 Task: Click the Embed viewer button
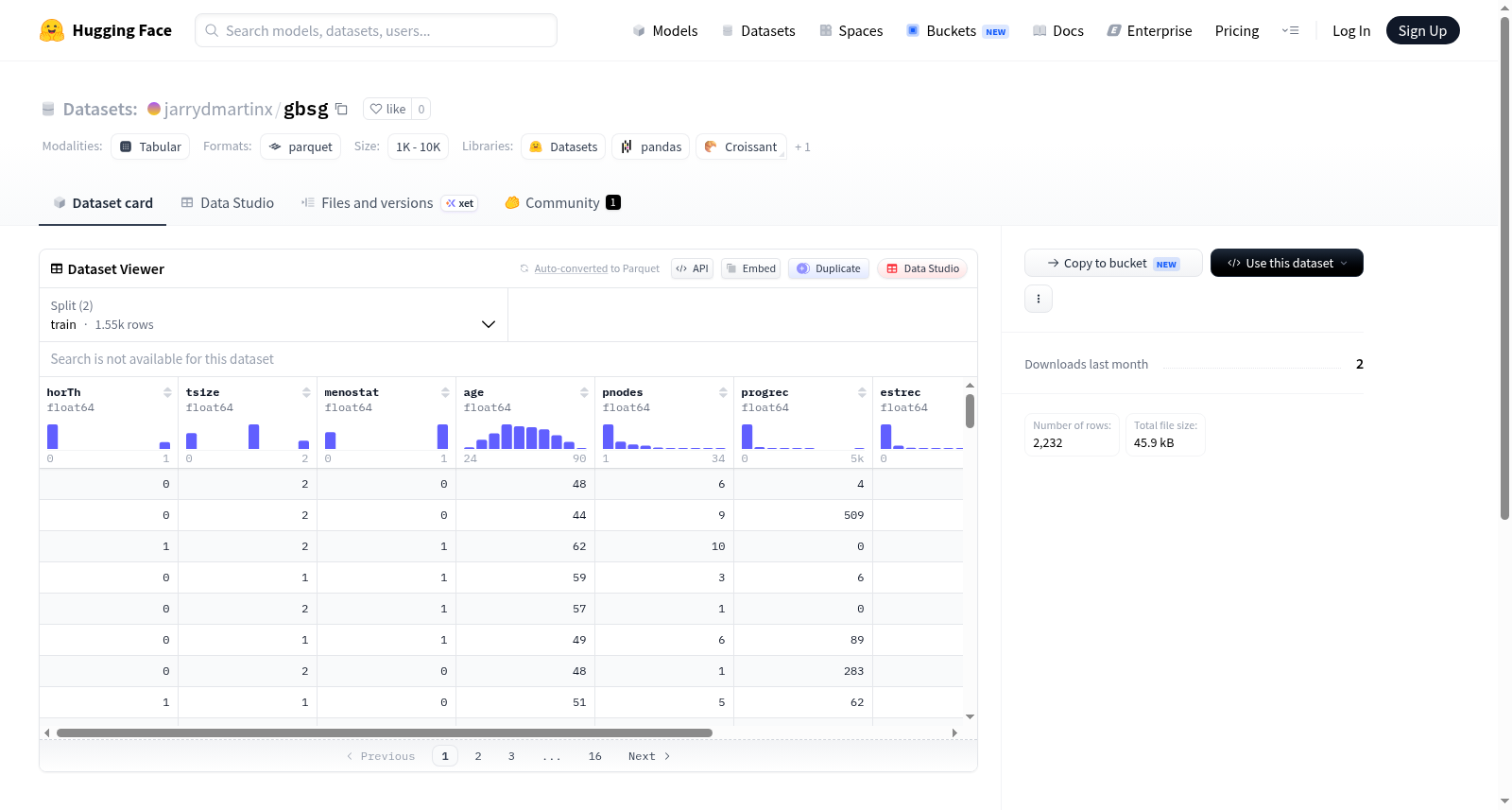[x=751, y=268]
